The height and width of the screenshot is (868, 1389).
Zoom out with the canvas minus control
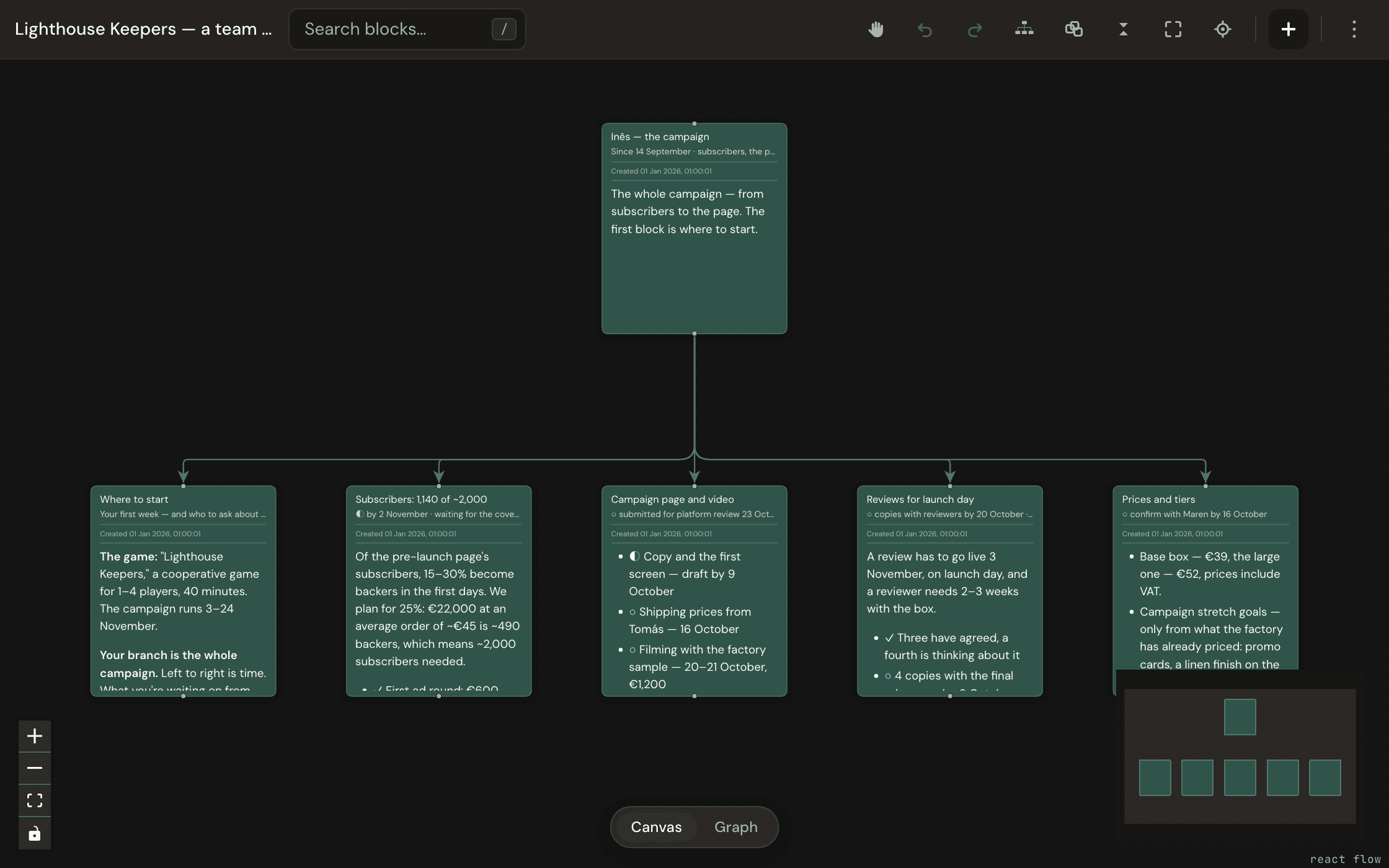(35, 768)
